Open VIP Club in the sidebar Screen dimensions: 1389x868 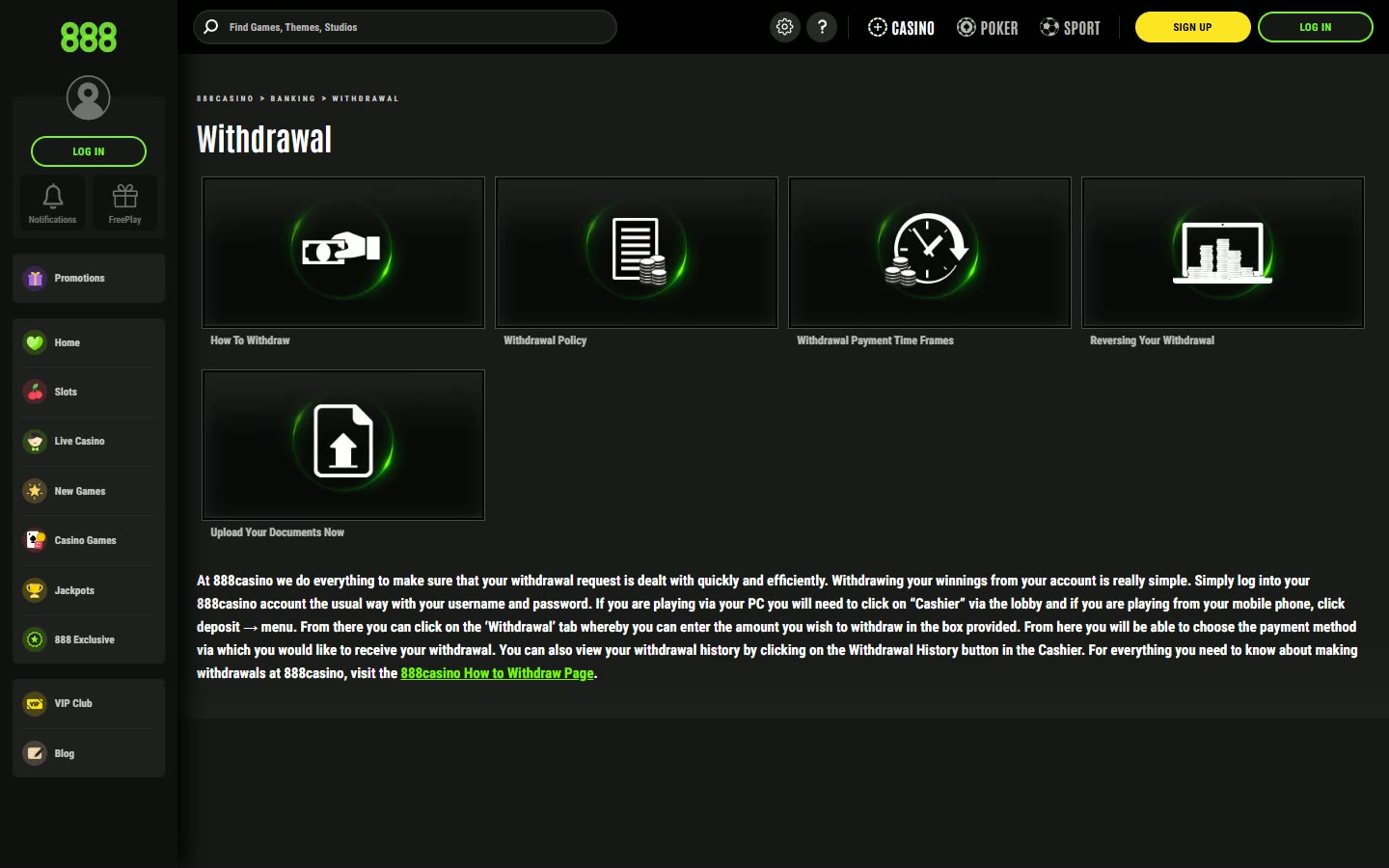[89, 703]
